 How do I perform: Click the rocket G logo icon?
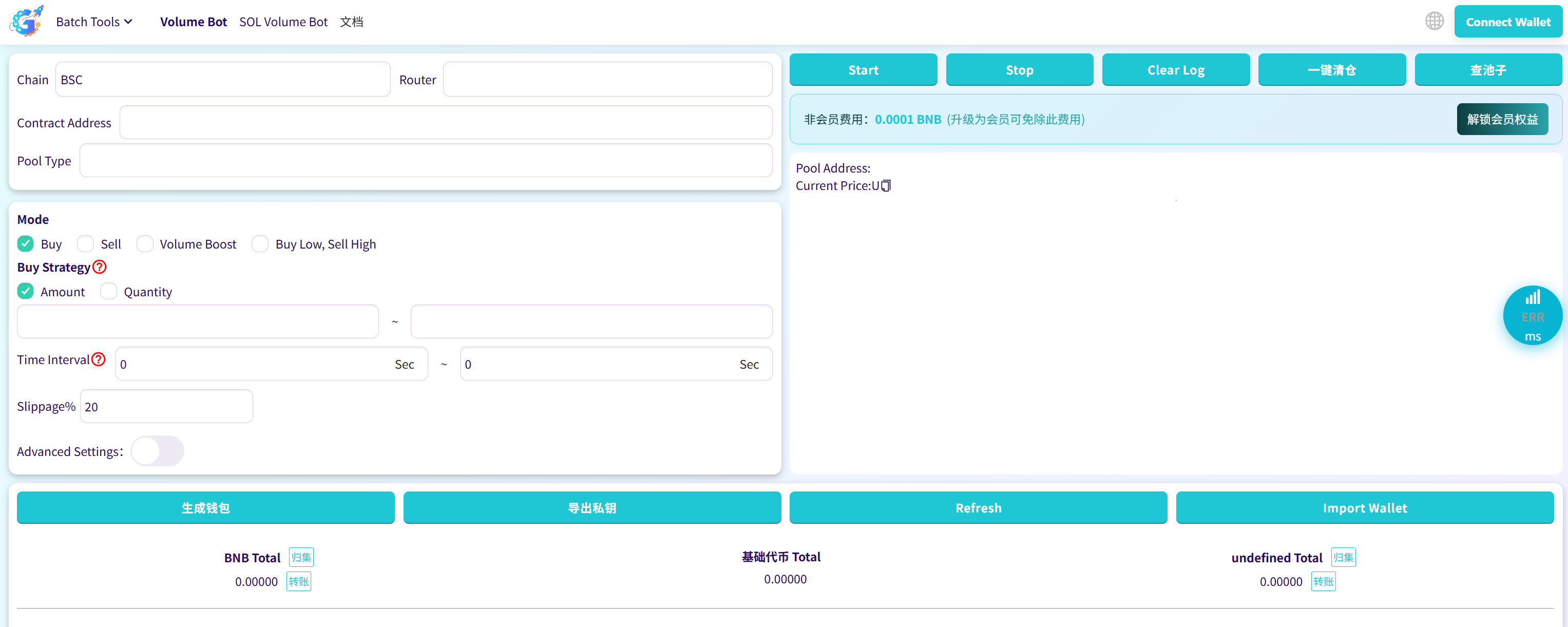point(26,21)
